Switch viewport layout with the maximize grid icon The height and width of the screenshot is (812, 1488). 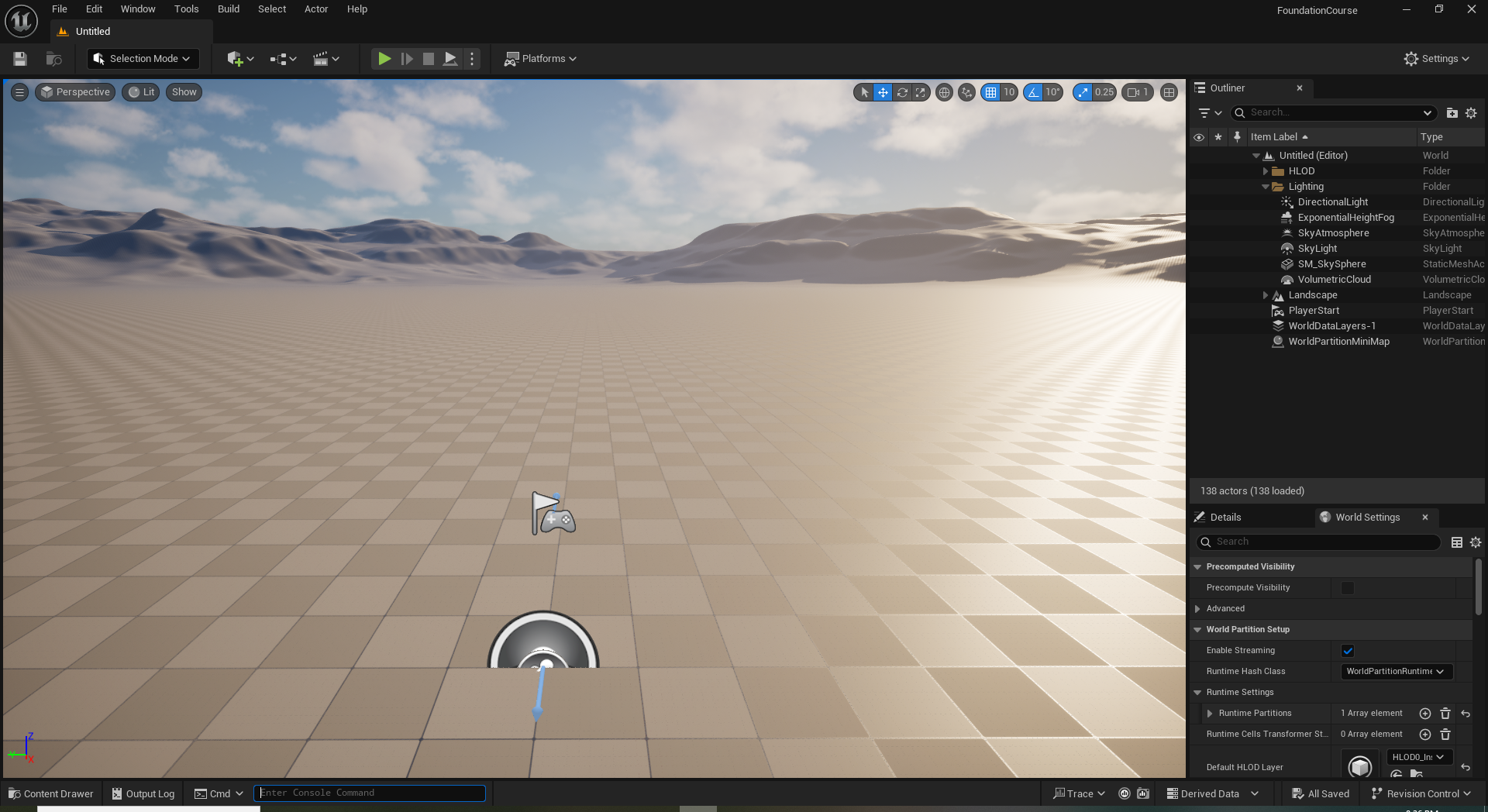[1169, 92]
